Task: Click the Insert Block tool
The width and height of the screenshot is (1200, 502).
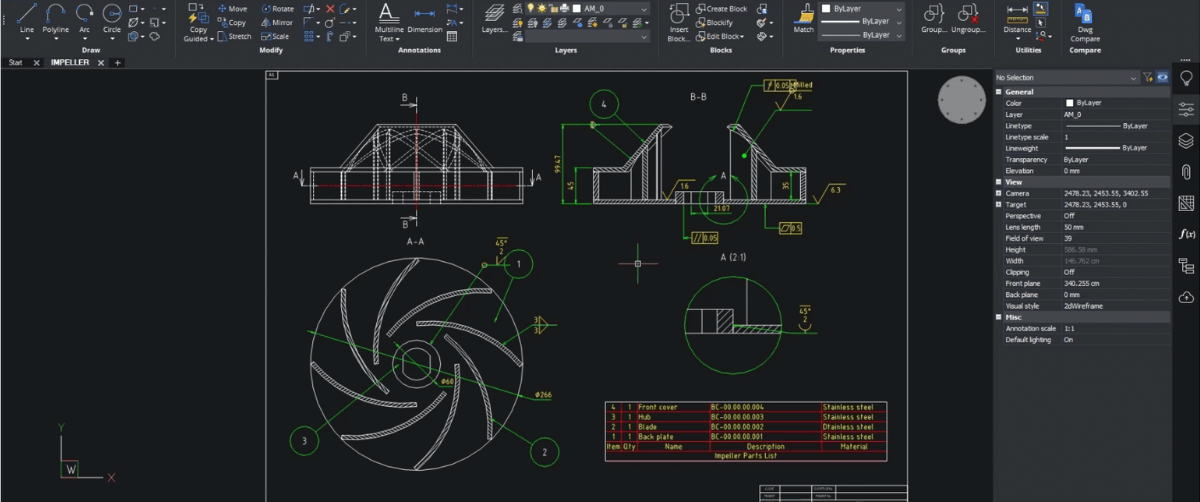Action: coord(679,22)
